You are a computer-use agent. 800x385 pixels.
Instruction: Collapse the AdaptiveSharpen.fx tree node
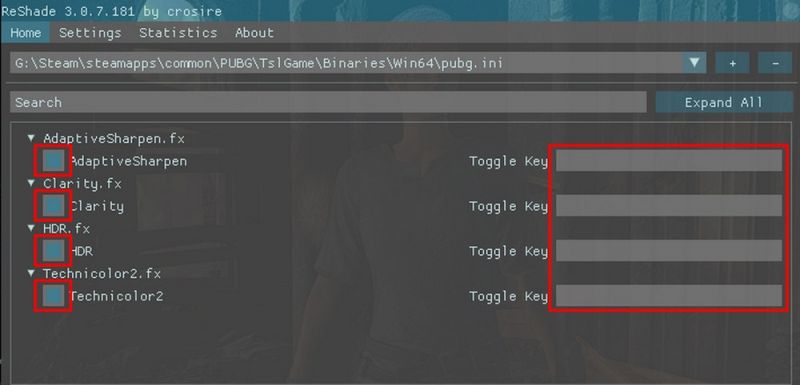click(x=32, y=138)
